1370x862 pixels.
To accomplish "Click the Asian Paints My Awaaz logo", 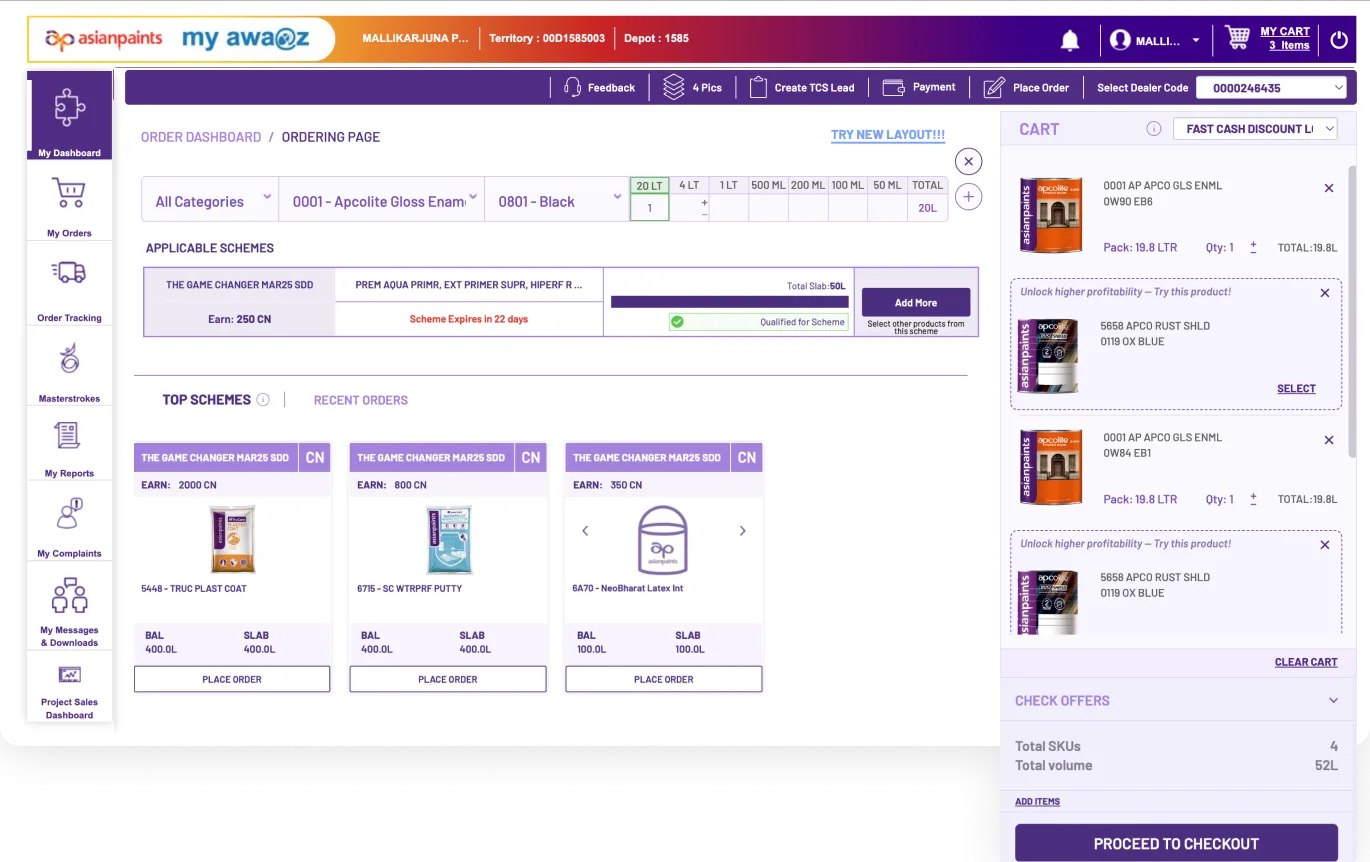I will pyautogui.click(x=180, y=40).
